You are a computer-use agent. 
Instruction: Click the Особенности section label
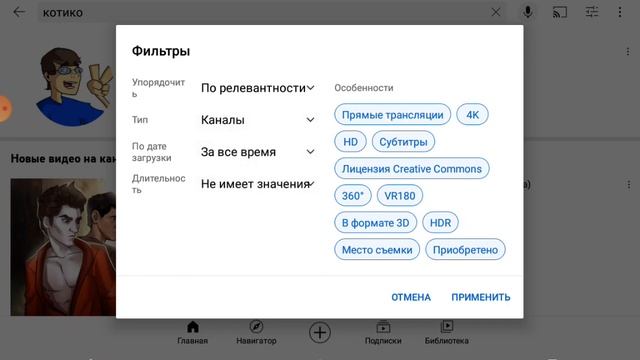tap(364, 88)
